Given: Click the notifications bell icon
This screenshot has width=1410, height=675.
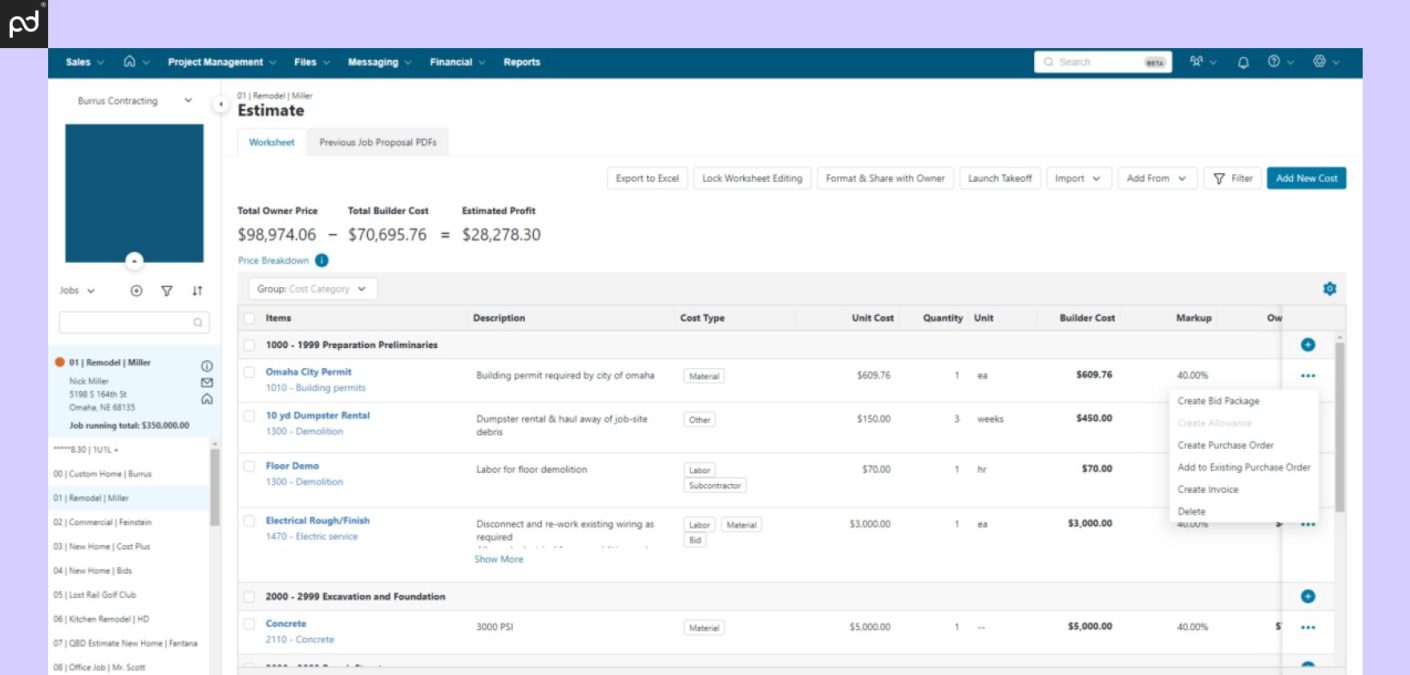Looking at the screenshot, I should click(1243, 62).
